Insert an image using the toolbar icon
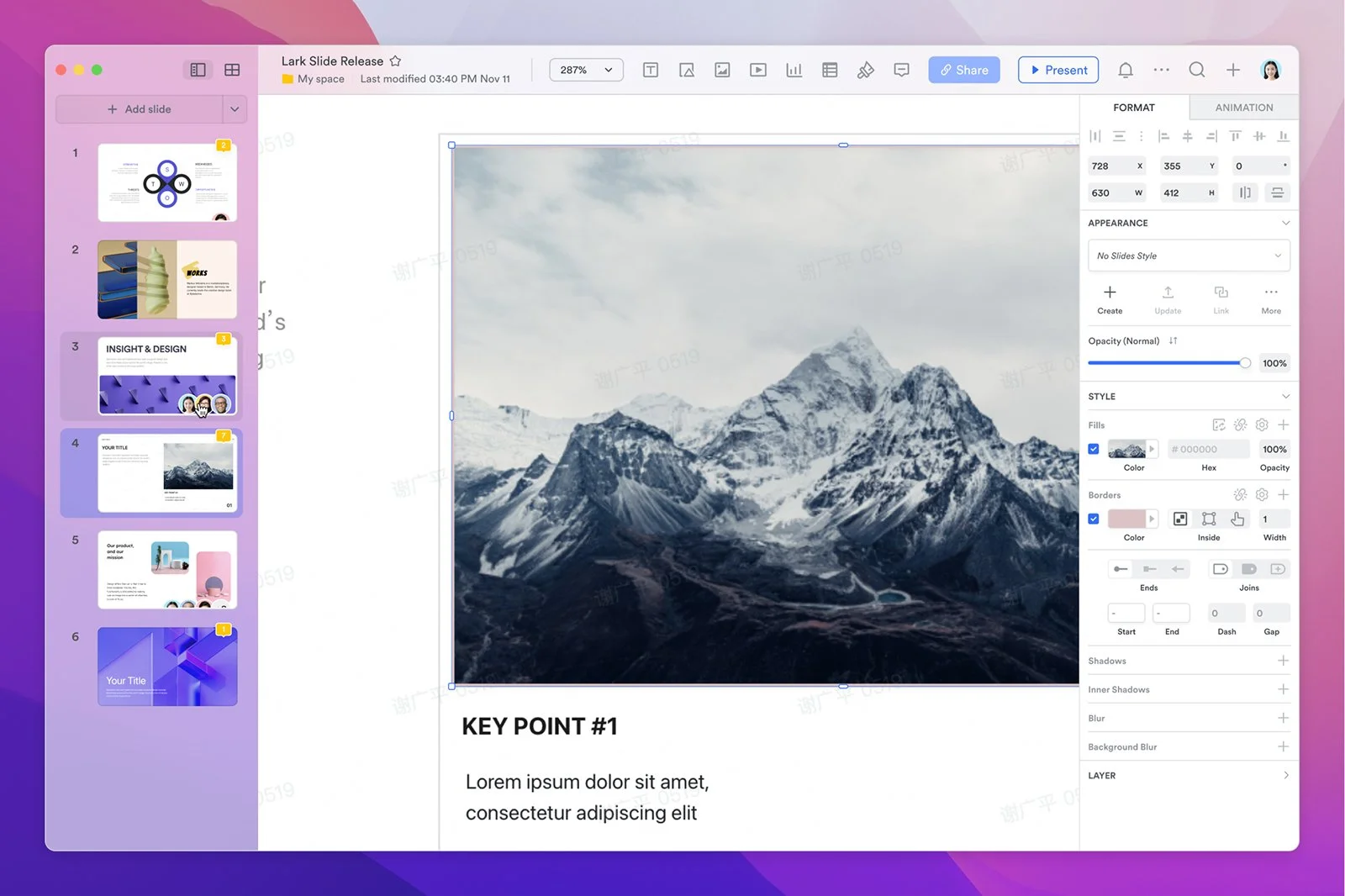 pos(722,70)
